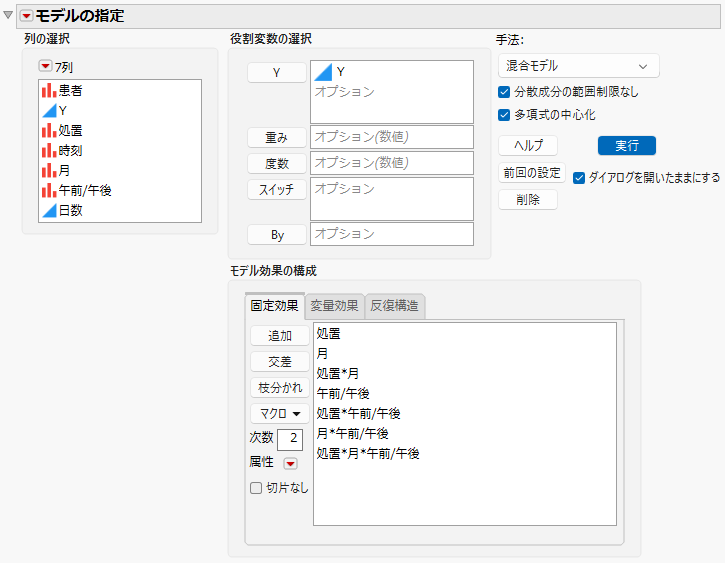Switch to the 変量効果 tab
The height and width of the screenshot is (563, 725).
[334, 306]
